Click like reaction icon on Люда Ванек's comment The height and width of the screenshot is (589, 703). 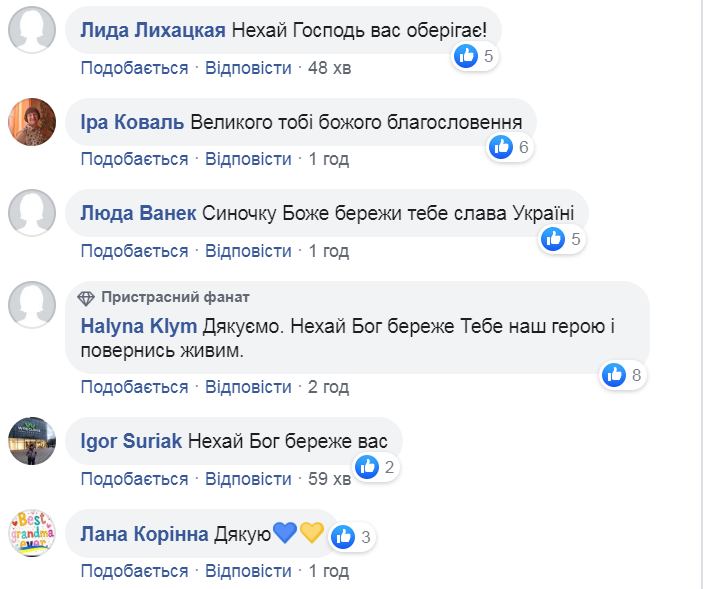(x=553, y=239)
